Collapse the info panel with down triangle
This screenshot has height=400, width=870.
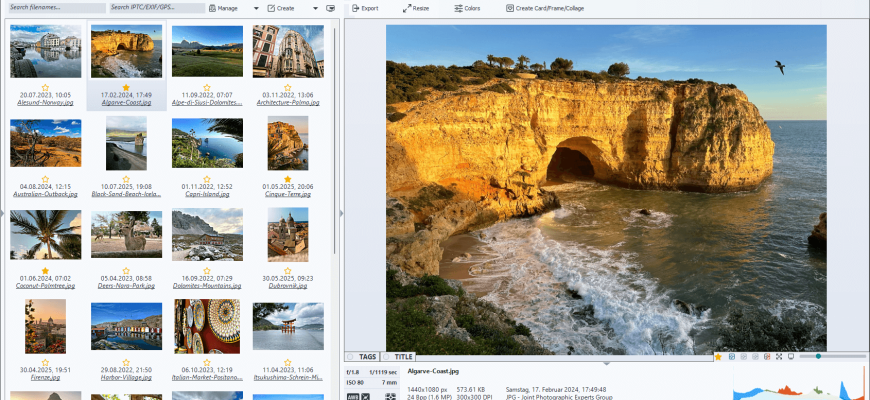point(607,363)
